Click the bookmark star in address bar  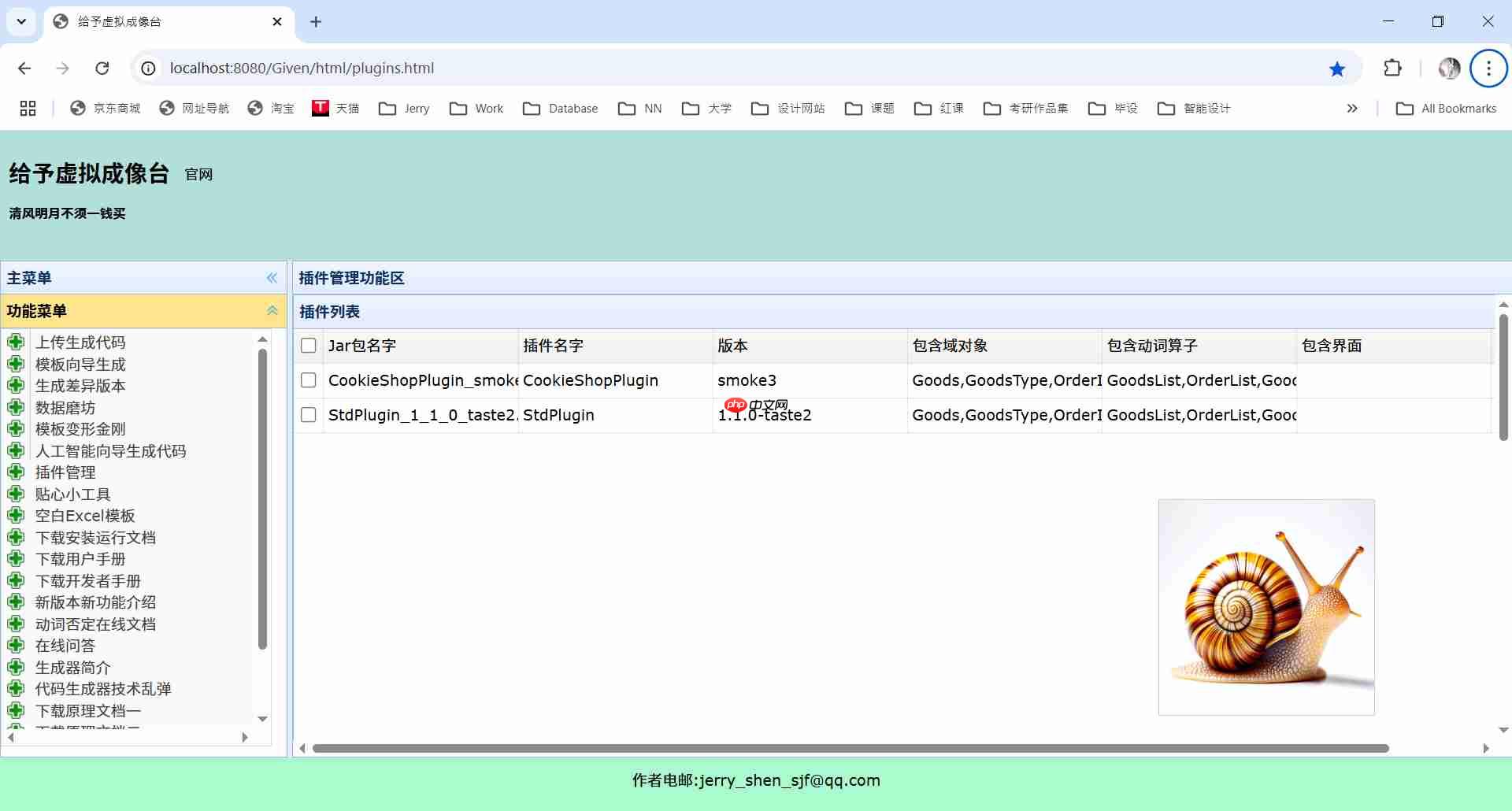click(x=1336, y=69)
